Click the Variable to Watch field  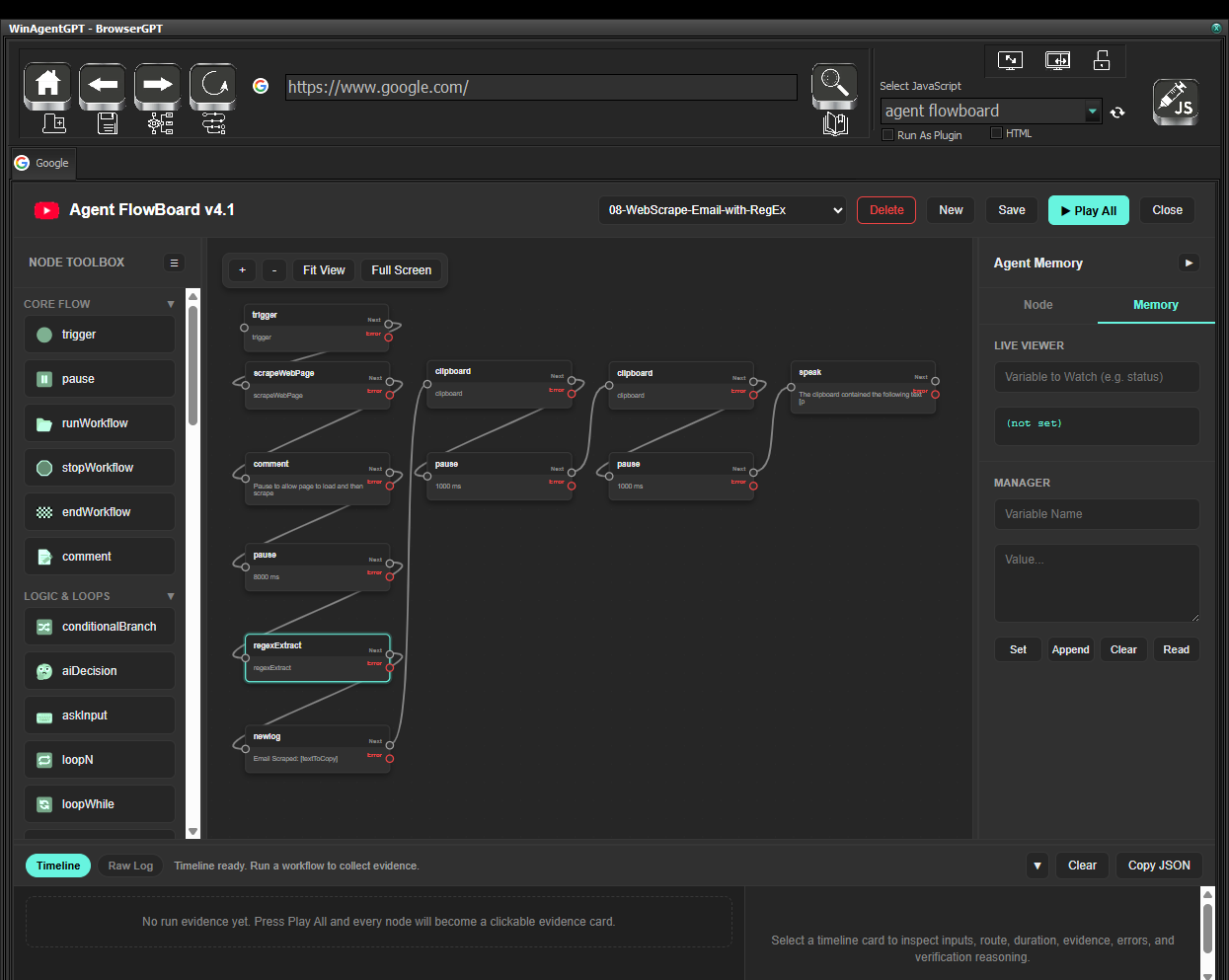1097,377
